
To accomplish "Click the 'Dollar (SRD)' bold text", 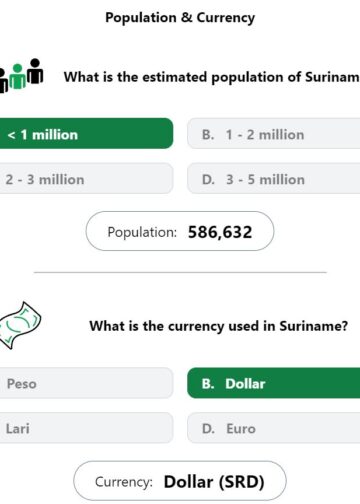I will tap(214, 482).
